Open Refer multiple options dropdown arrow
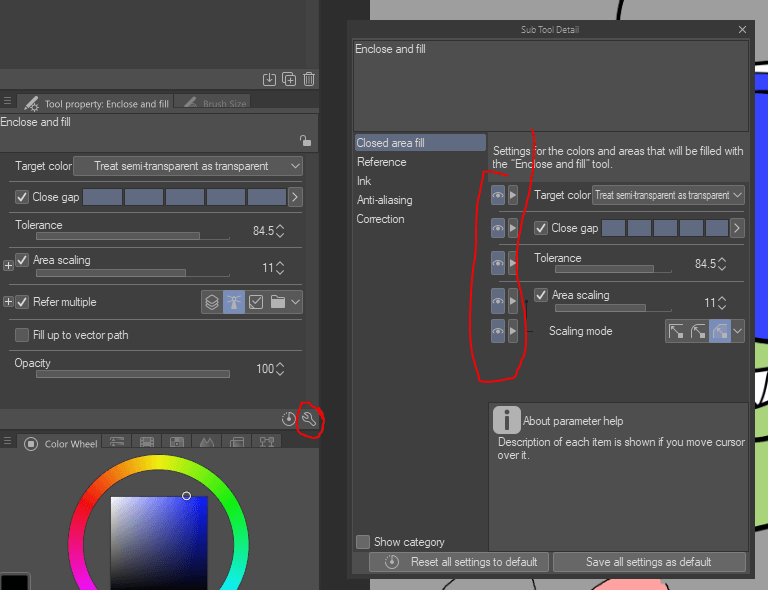The width and height of the screenshot is (768, 590). [x=295, y=302]
